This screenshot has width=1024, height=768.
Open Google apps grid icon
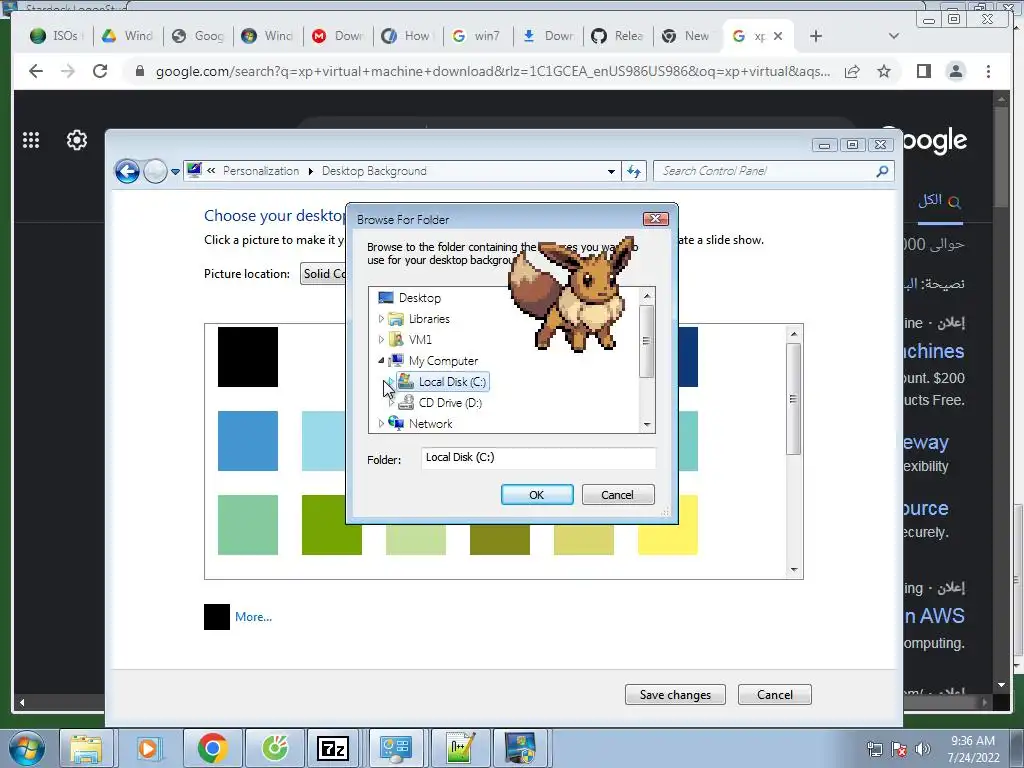point(31,140)
